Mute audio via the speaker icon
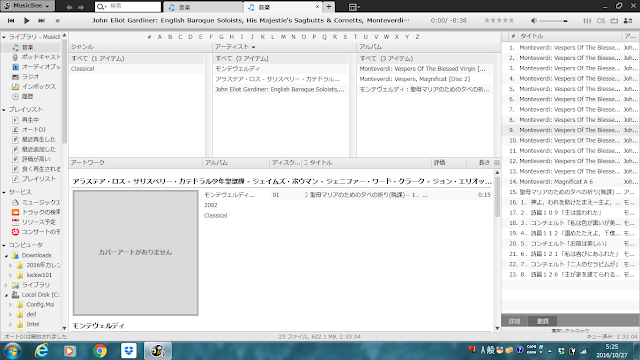The height and width of the screenshot is (360, 640). [534, 20]
